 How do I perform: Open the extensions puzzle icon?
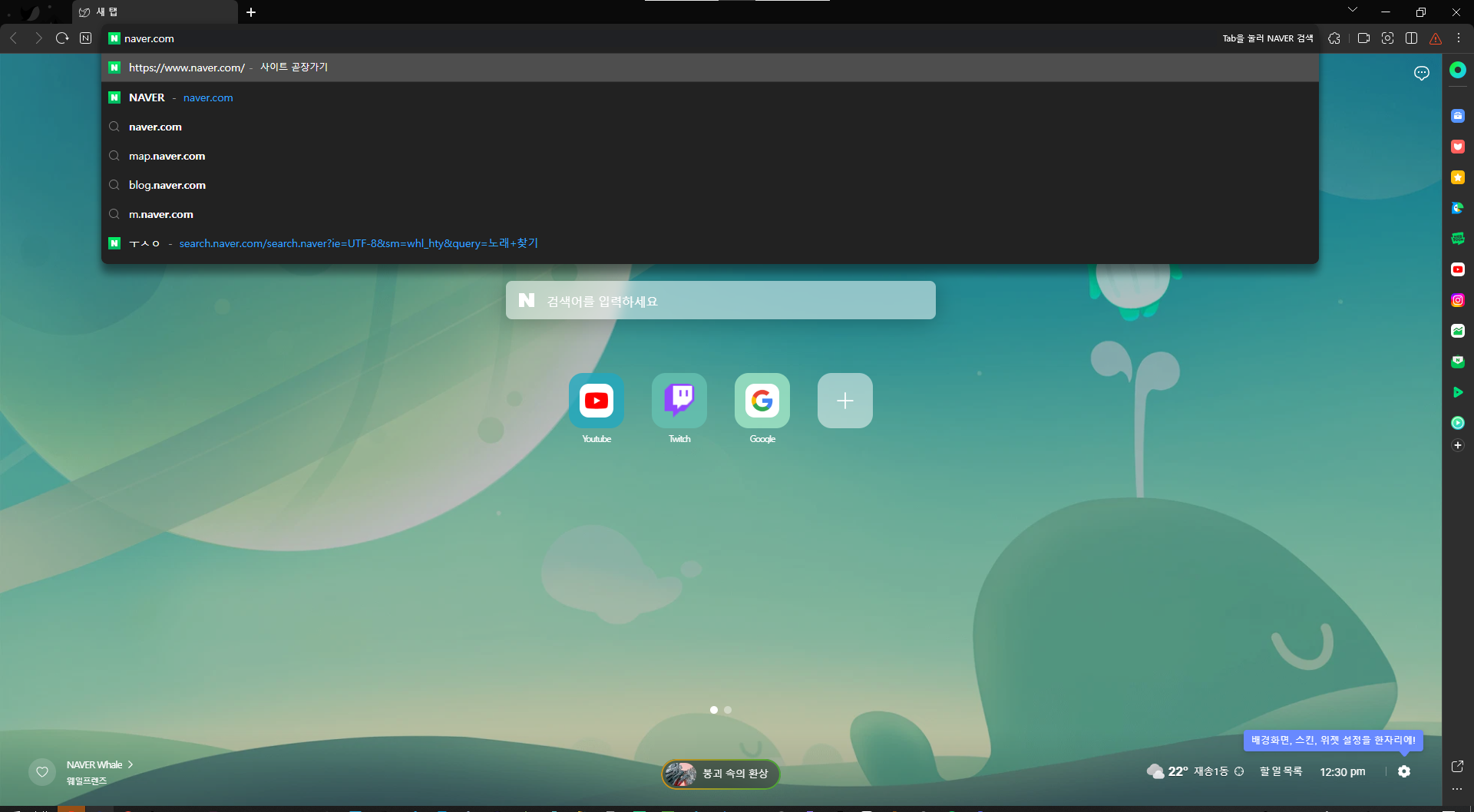click(1334, 38)
